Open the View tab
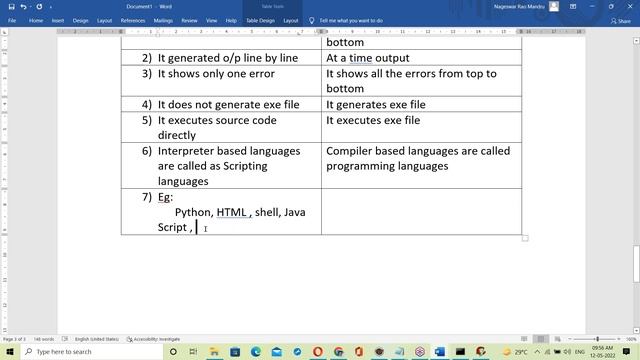This screenshot has width=640, height=360. coord(211,20)
